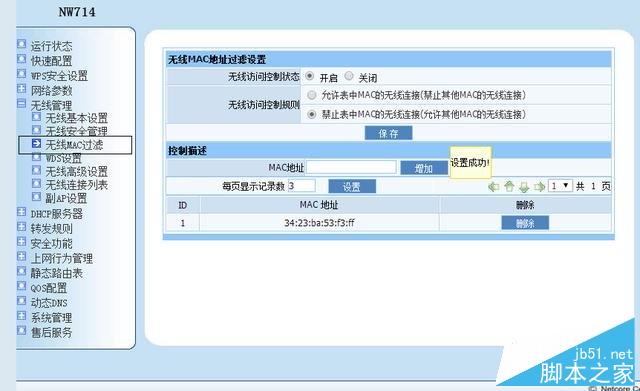Focus the MAC地址 input field
This screenshot has height=391, width=640.
(x=351, y=167)
